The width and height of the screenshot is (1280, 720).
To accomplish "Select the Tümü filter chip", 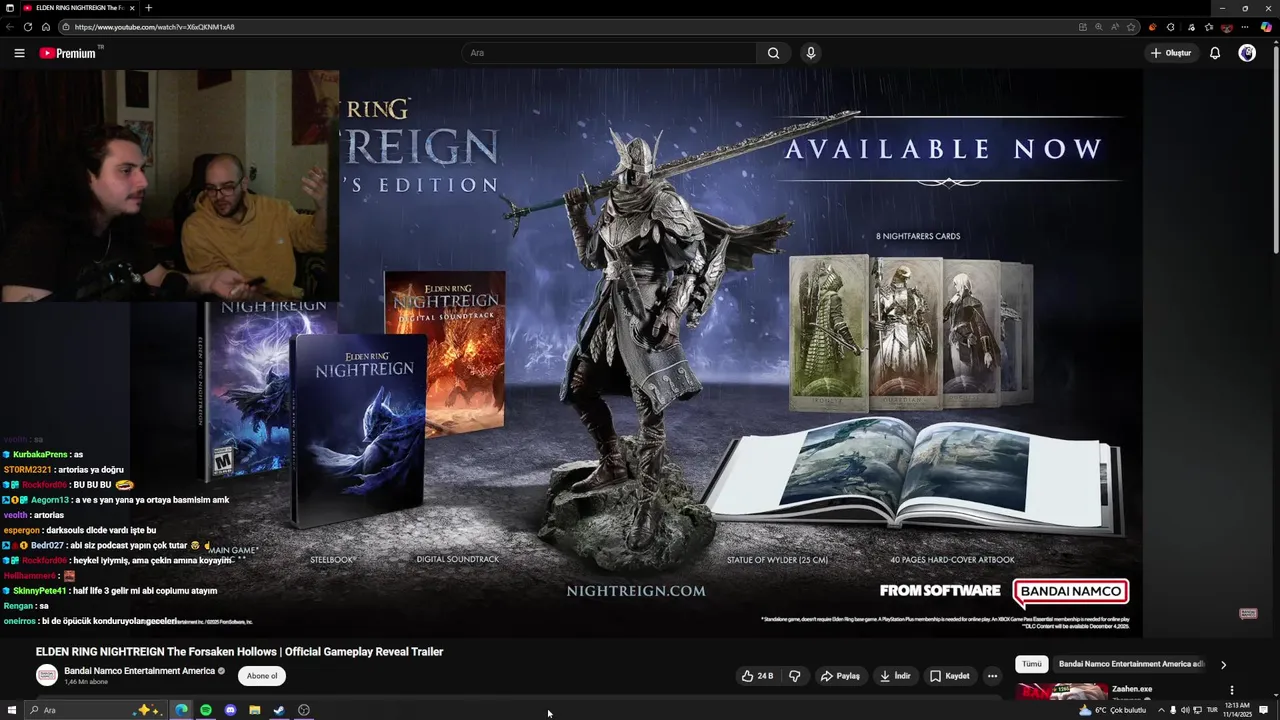I will [x=1032, y=664].
